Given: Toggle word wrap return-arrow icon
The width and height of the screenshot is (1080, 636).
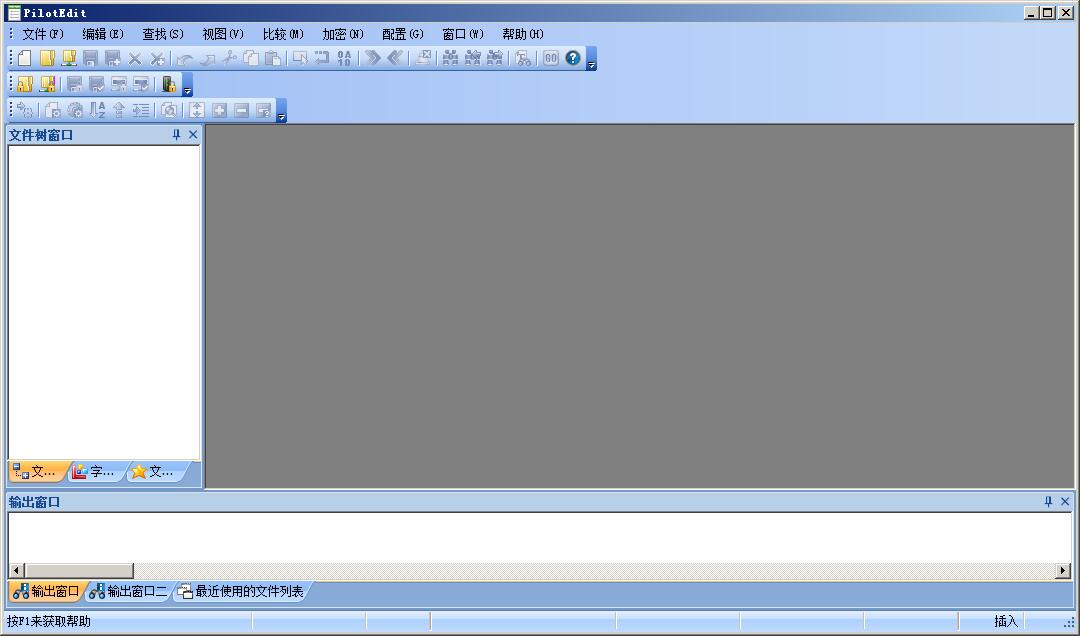Looking at the screenshot, I should pos(322,59).
